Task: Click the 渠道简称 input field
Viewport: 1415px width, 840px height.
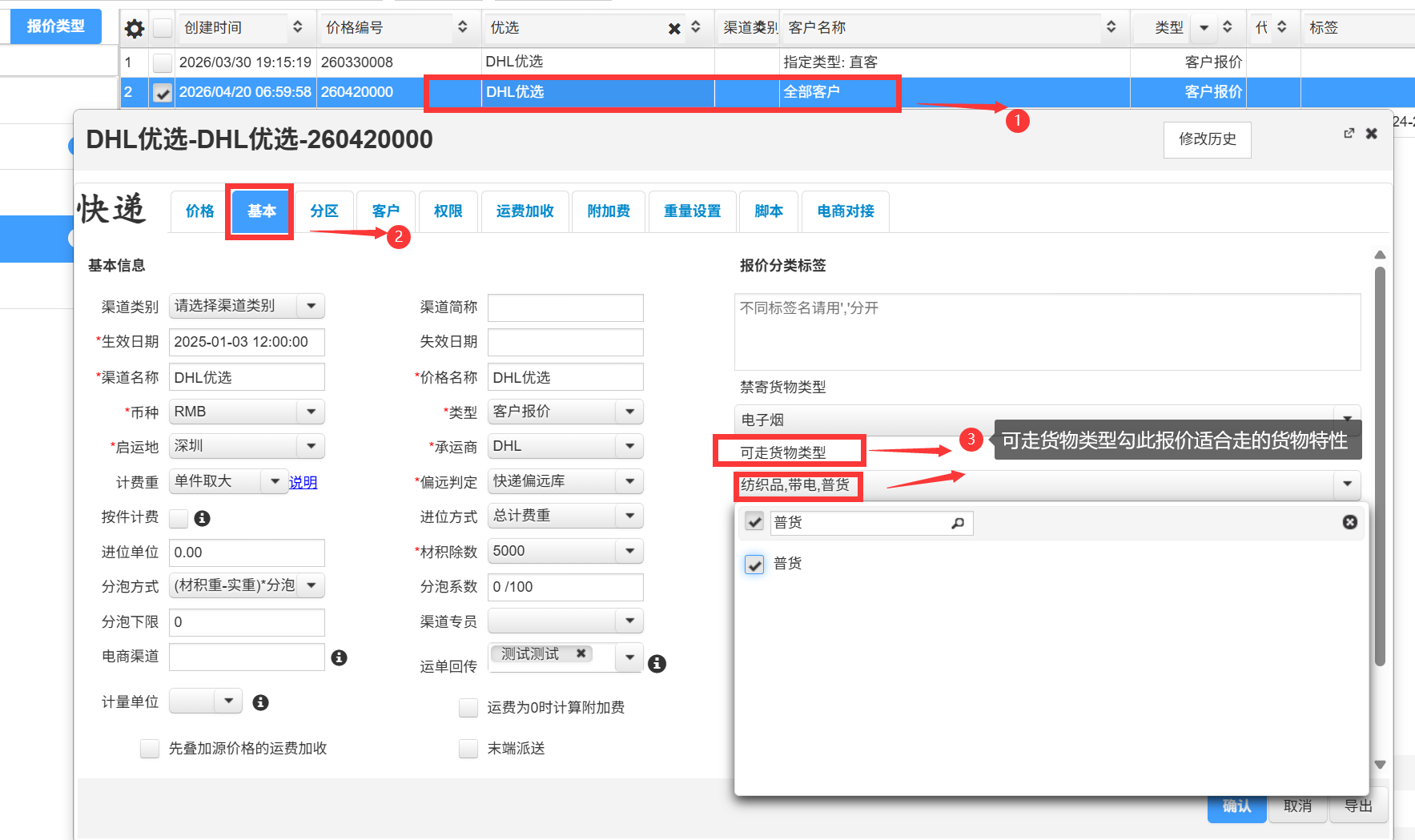Action: (565, 307)
